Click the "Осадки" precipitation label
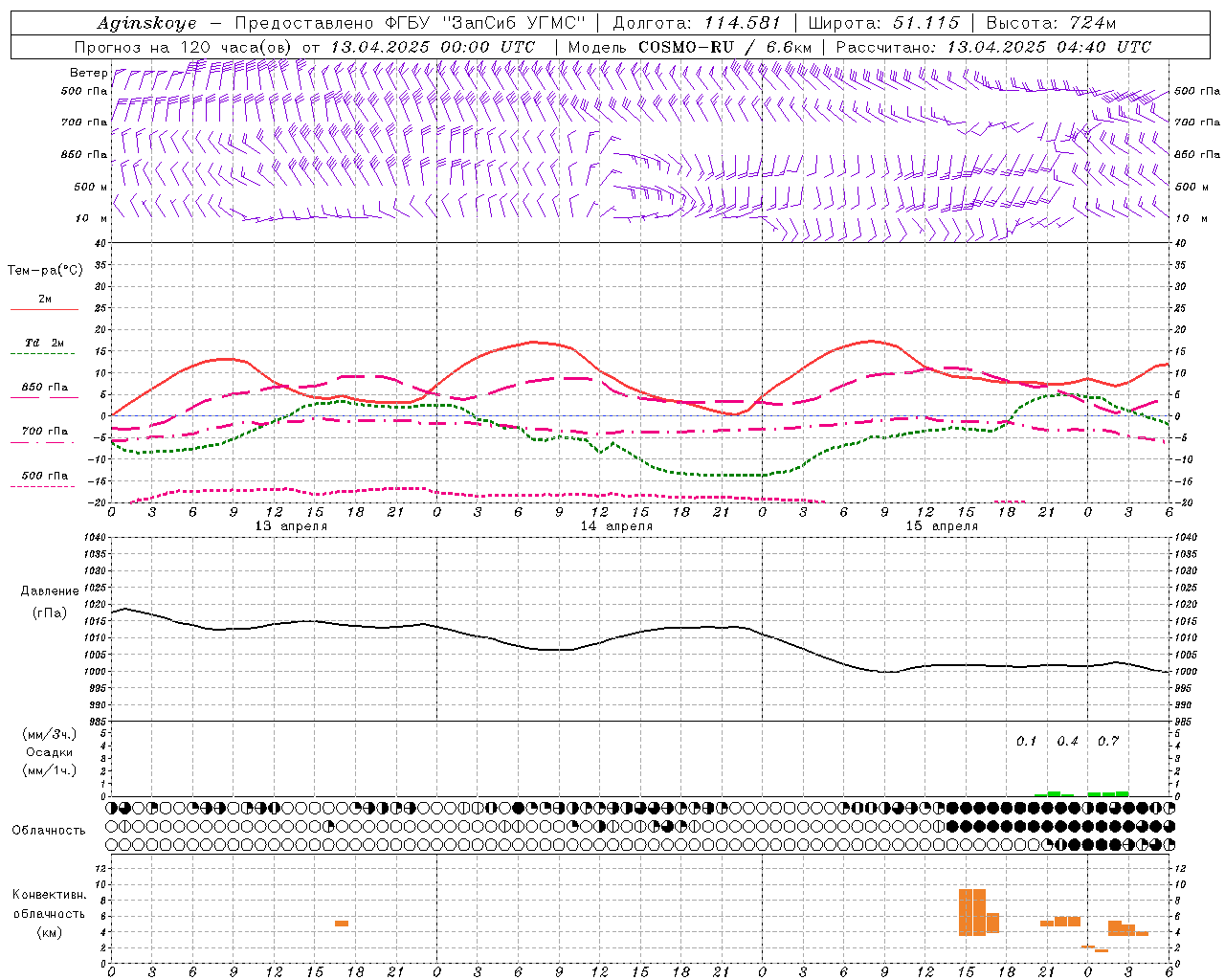Screen dimensions: 1225x980 click(50, 752)
